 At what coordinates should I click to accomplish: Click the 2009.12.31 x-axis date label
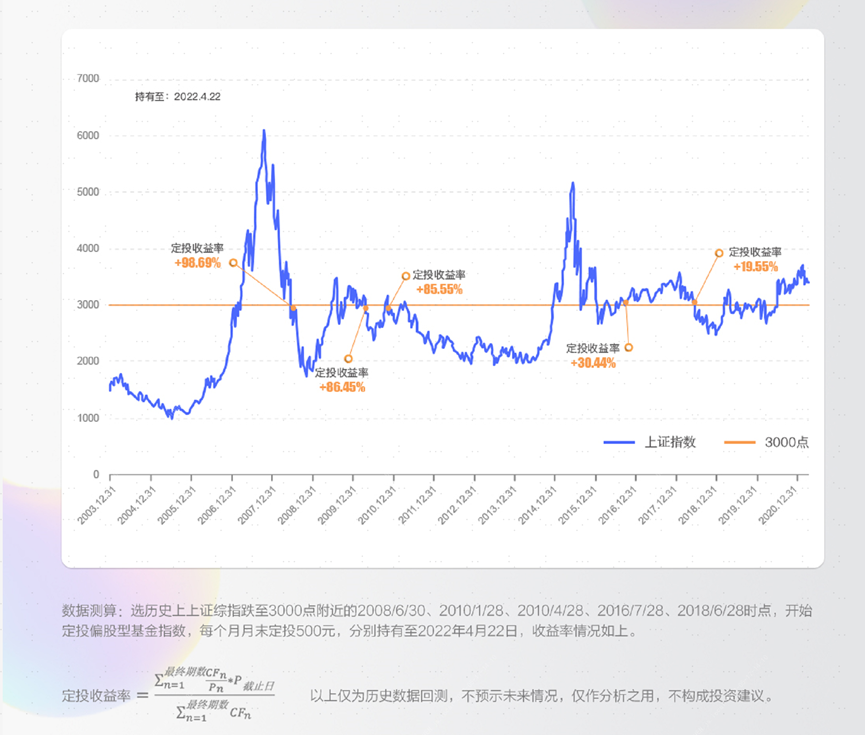pyautogui.click(x=338, y=505)
